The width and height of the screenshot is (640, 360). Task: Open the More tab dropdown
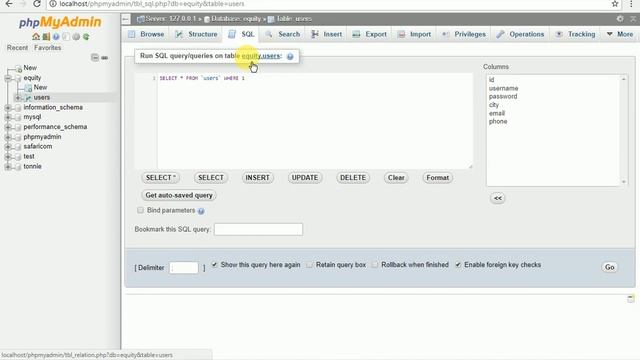(620, 34)
